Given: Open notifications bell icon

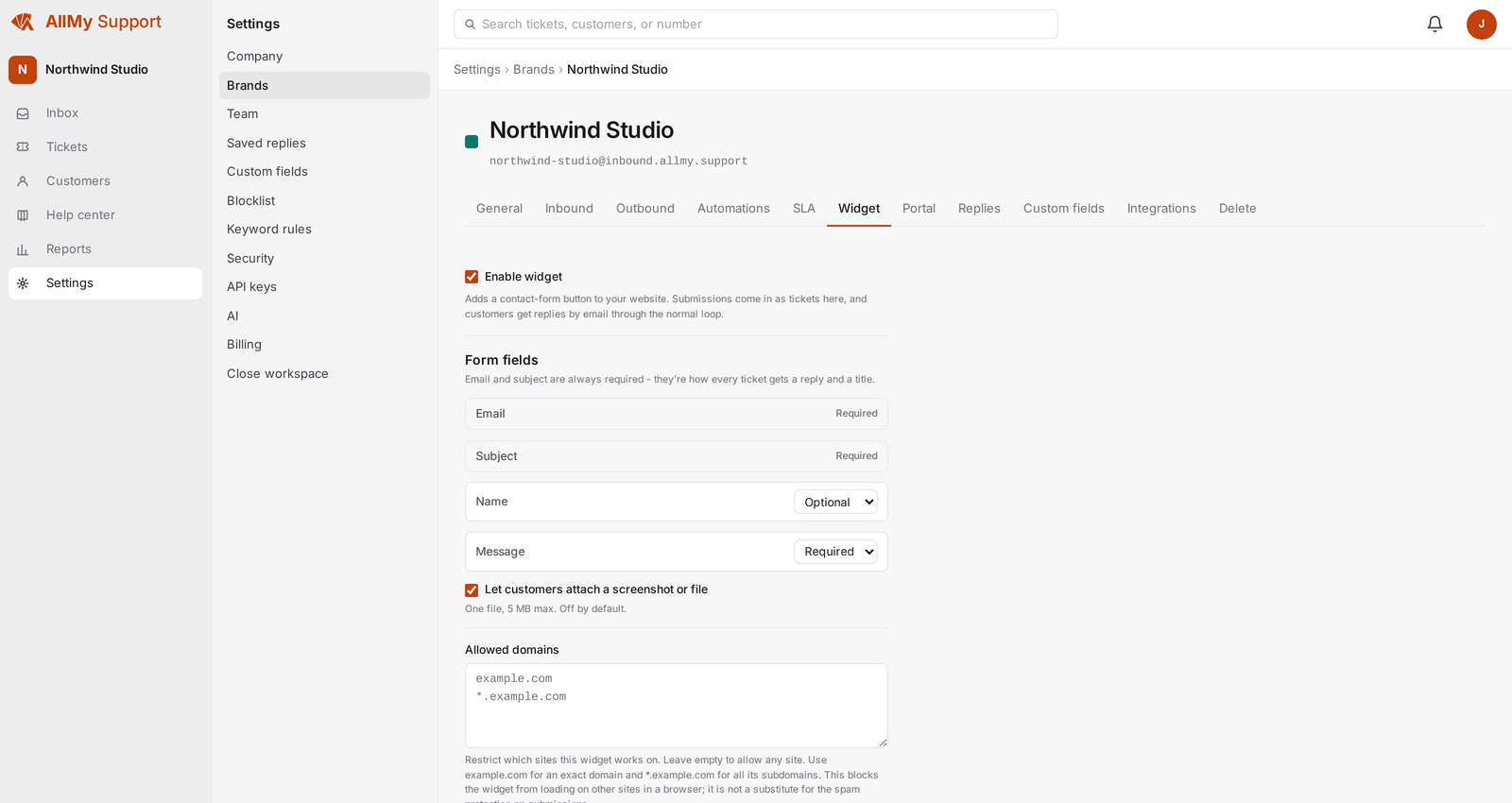Looking at the screenshot, I should (1435, 25).
